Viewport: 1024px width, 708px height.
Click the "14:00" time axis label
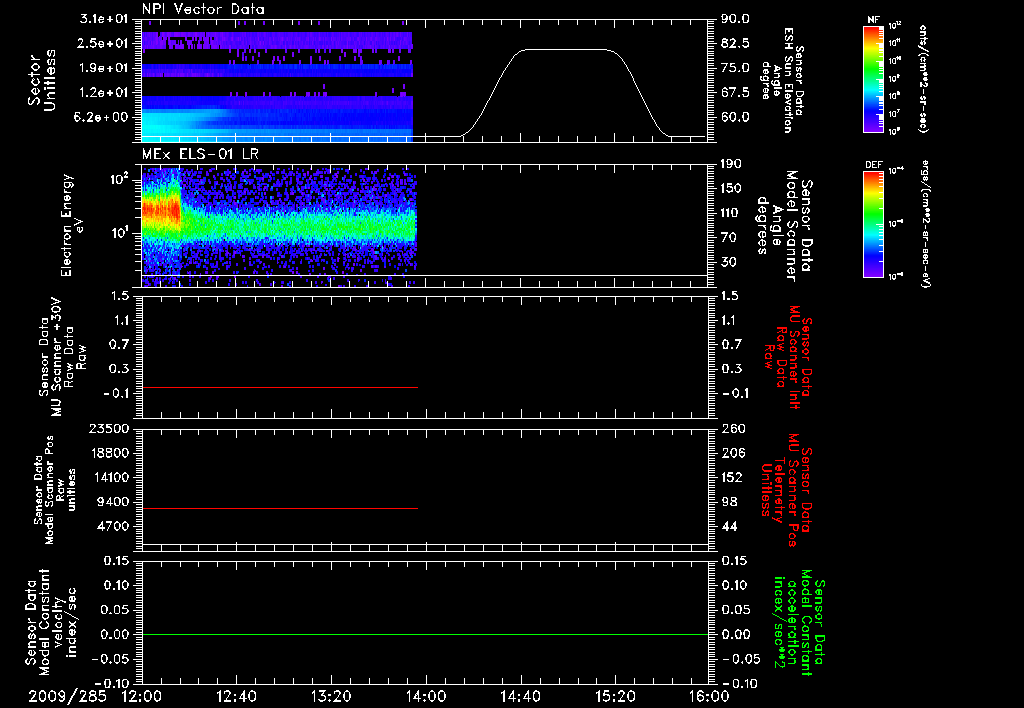click(426, 696)
